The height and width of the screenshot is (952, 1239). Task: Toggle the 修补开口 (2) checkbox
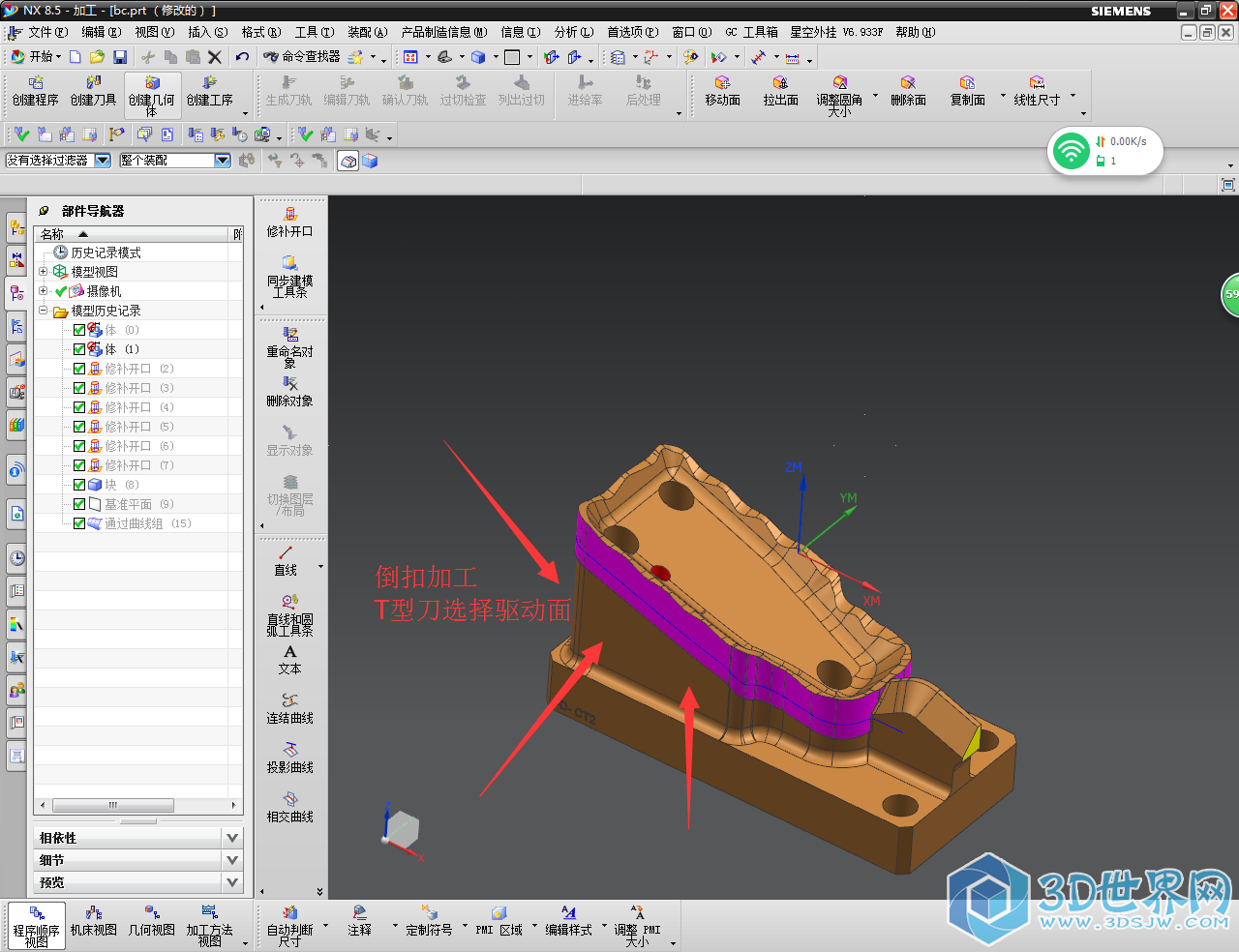coord(79,369)
